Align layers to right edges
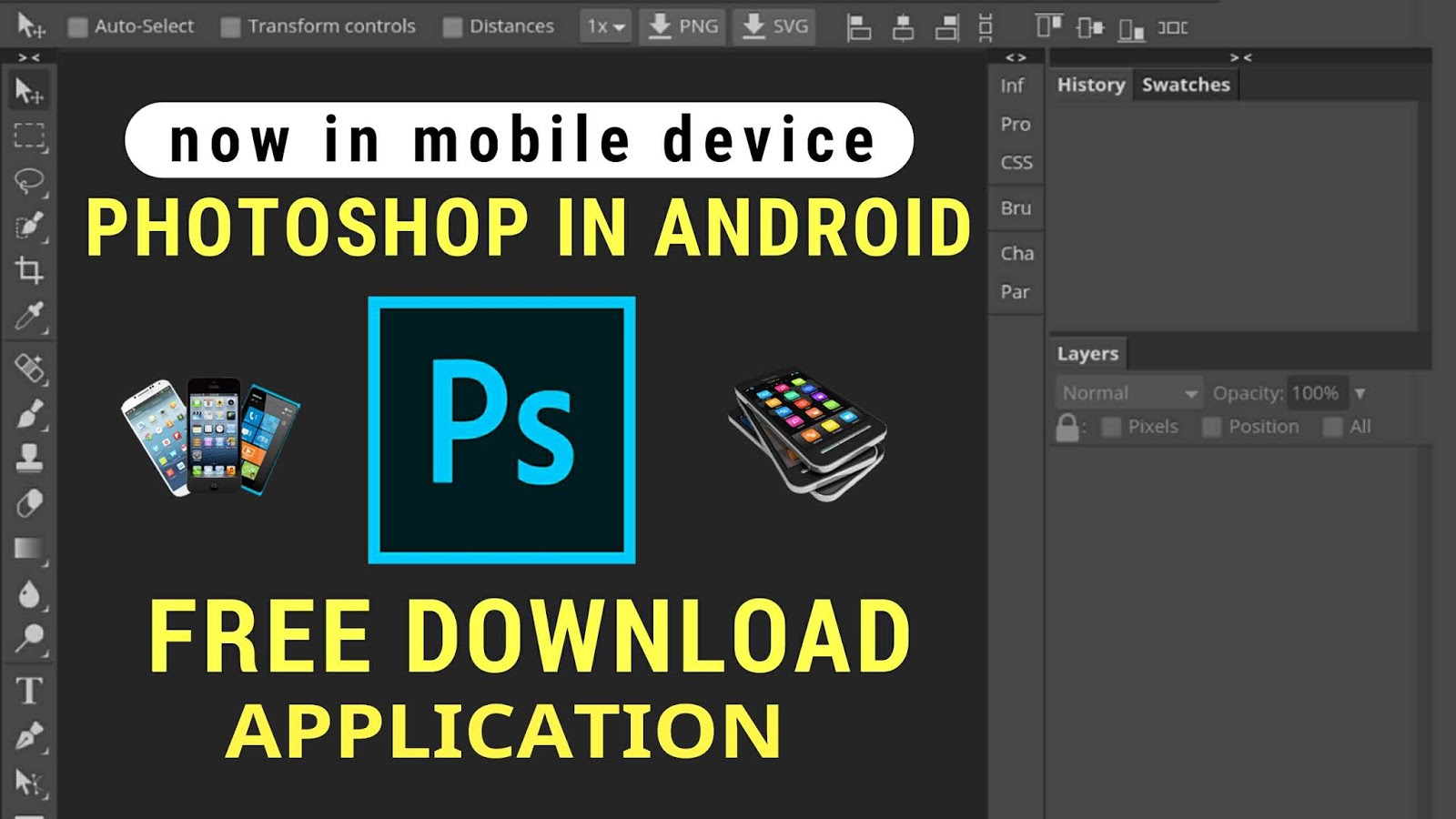The width and height of the screenshot is (1456, 819). (x=947, y=27)
